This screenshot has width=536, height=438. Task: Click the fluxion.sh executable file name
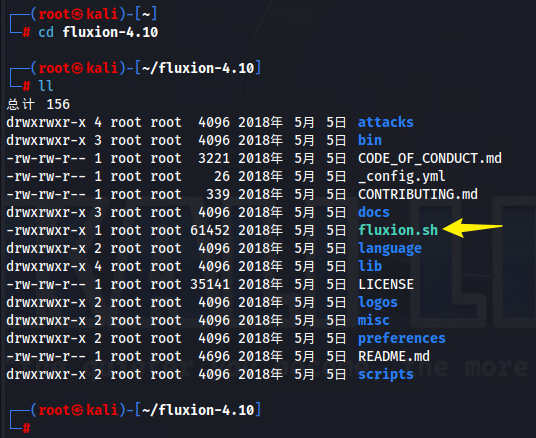tap(398, 230)
